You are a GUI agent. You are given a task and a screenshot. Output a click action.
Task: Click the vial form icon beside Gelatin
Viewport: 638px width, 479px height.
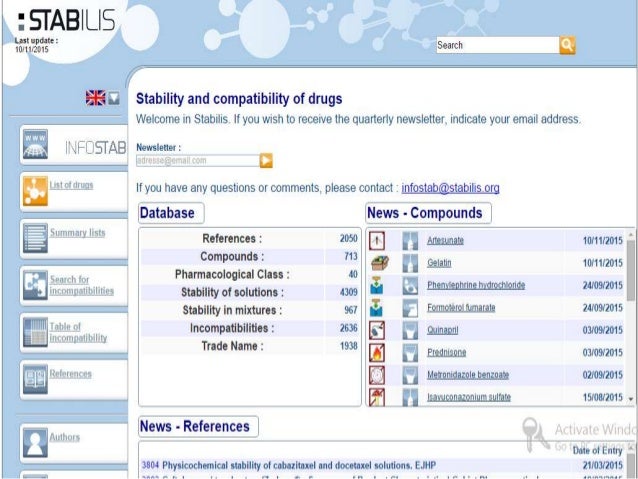point(410,263)
